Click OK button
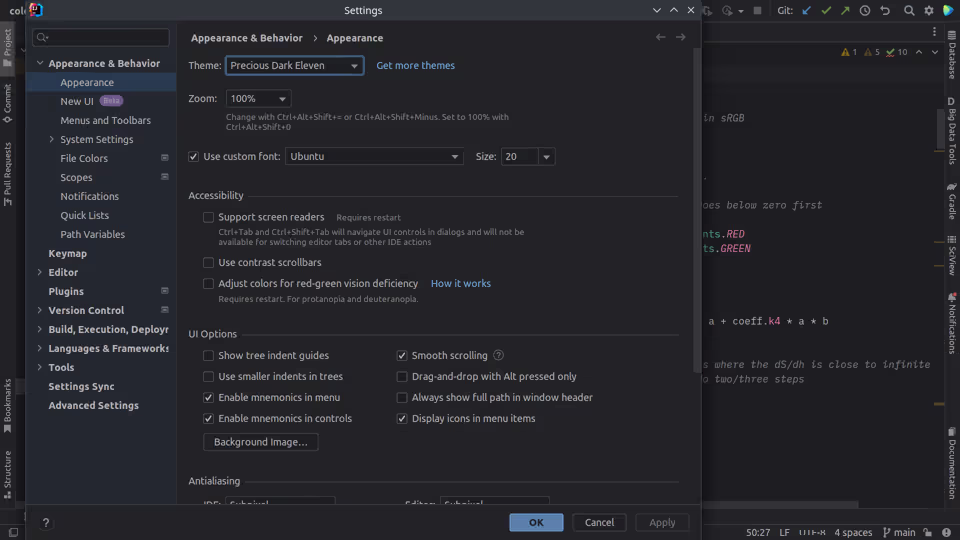The image size is (960, 540). (536, 522)
